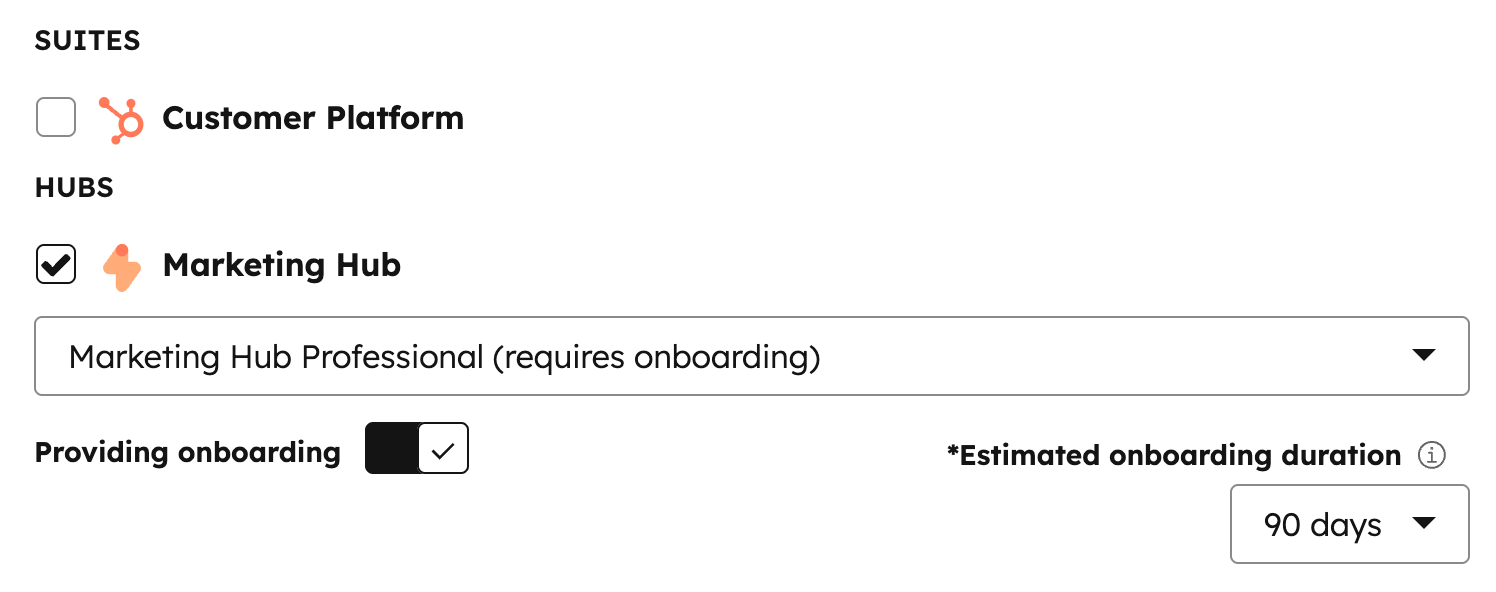The width and height of the screenshot is (1496, 592).
Task: Click the Customer Platform label text
Action: pos(314,117)
